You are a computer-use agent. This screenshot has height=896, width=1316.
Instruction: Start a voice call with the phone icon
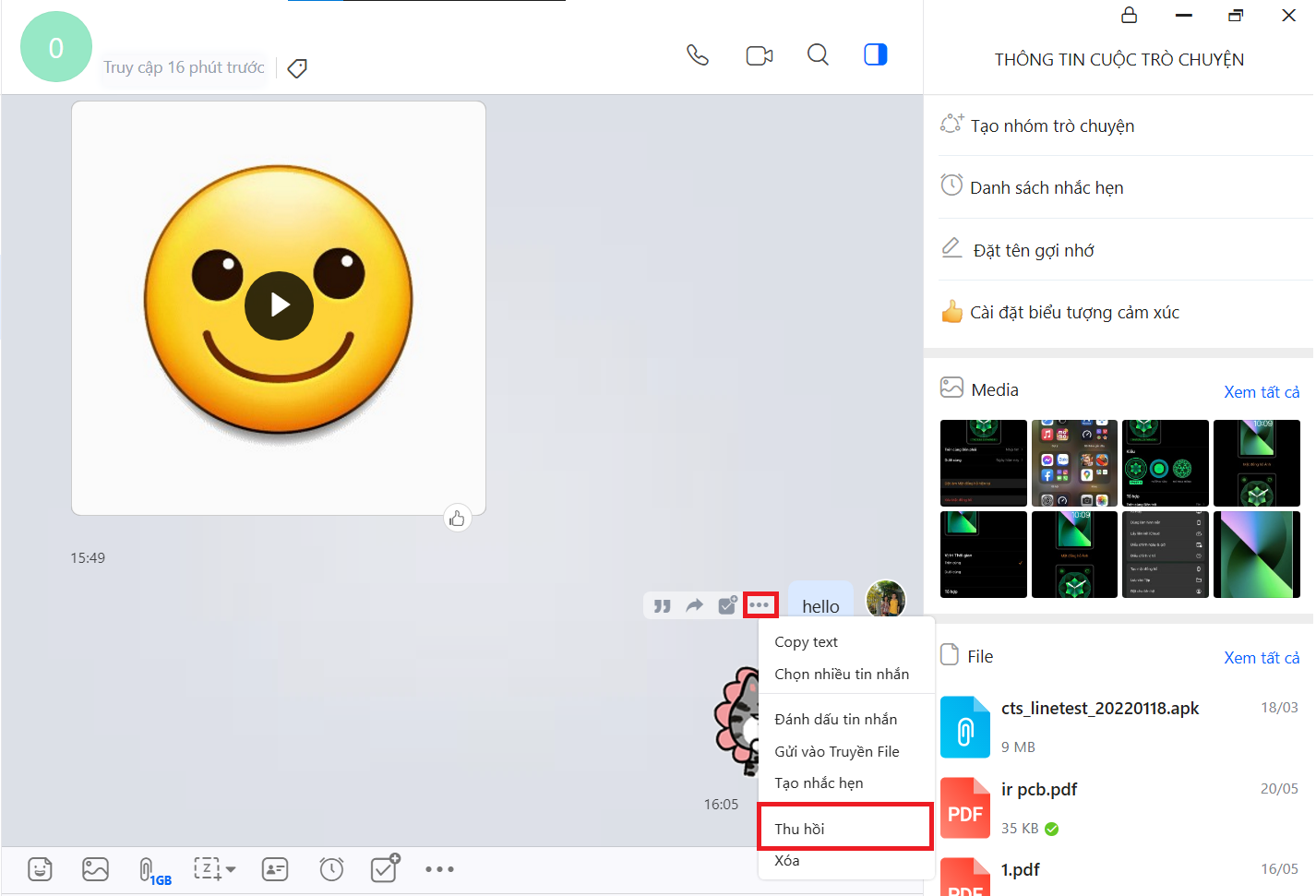tap(698, 55)
